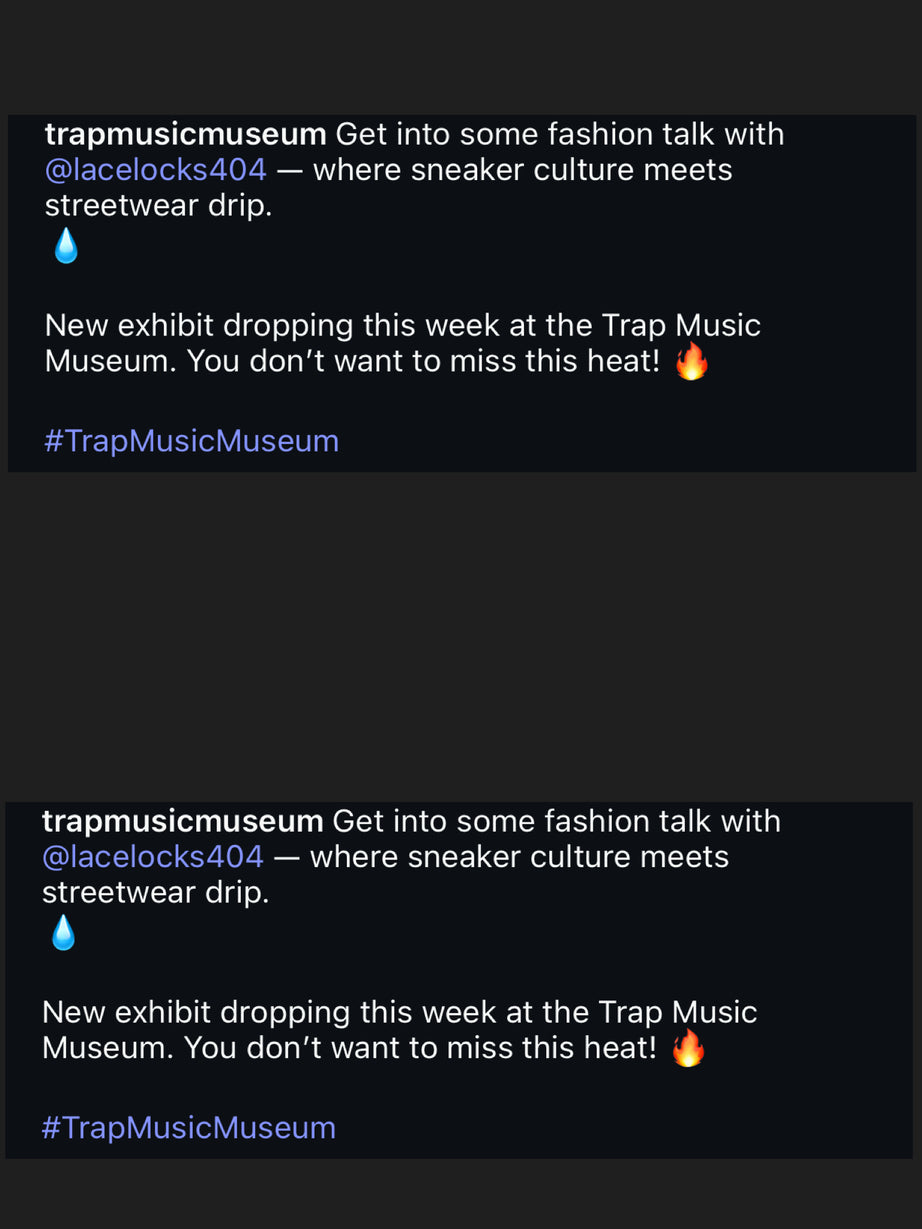Click 'streetwear drip.' text in first caption
The height and width of the screenshot is (1229, 922).
pos(158,207)
